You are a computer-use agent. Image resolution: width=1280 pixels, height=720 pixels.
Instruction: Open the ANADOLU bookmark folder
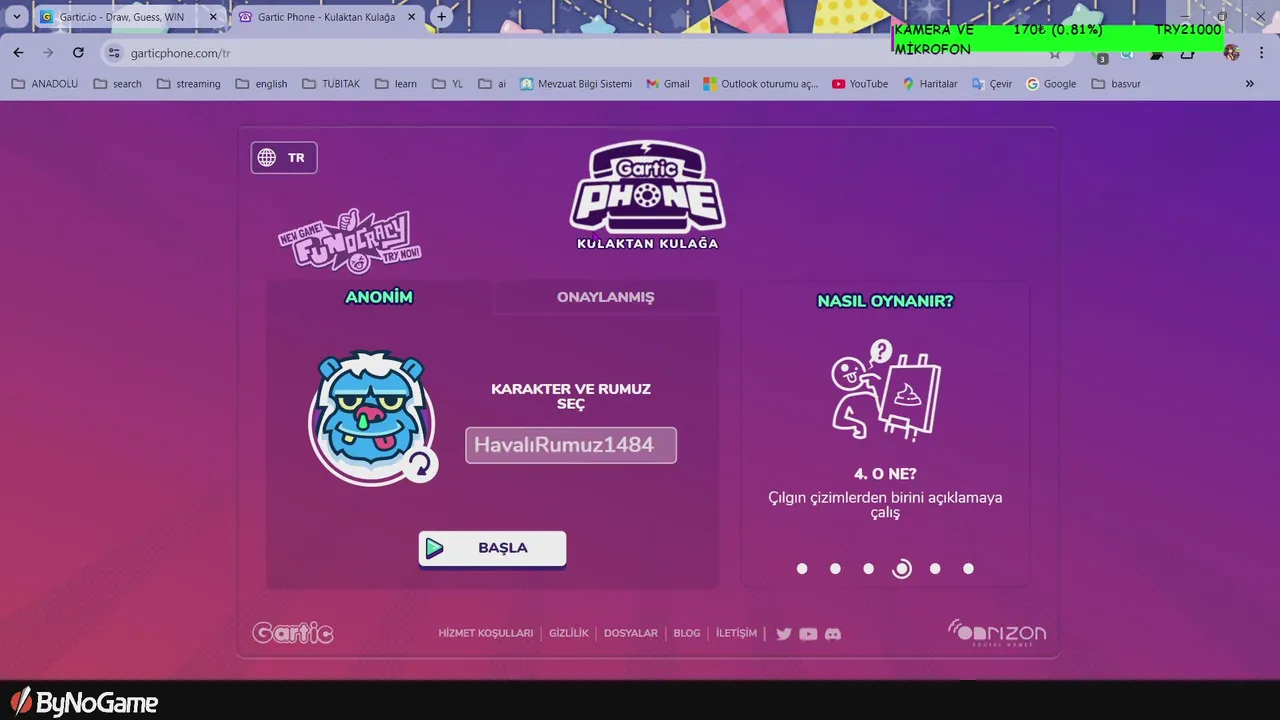[x=45, y=84]
